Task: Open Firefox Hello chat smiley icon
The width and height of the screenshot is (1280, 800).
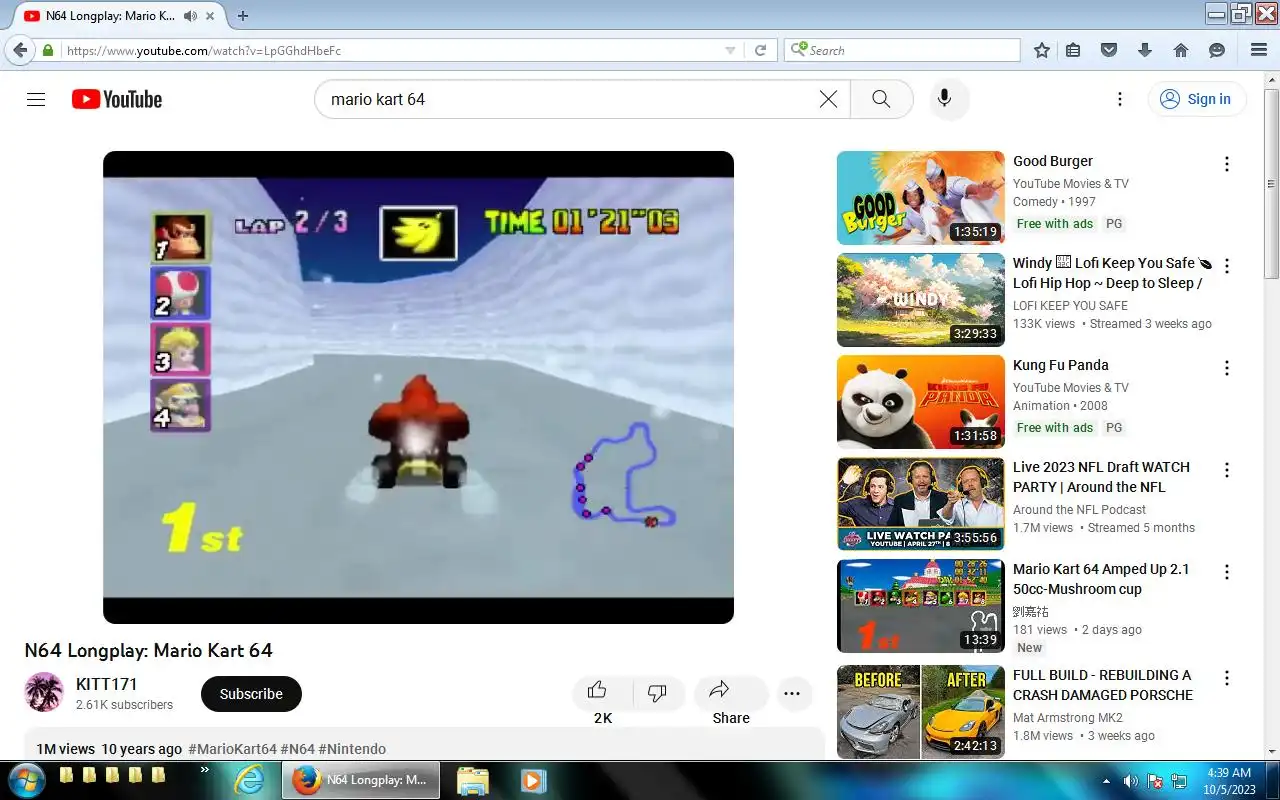Action: 1217,50
